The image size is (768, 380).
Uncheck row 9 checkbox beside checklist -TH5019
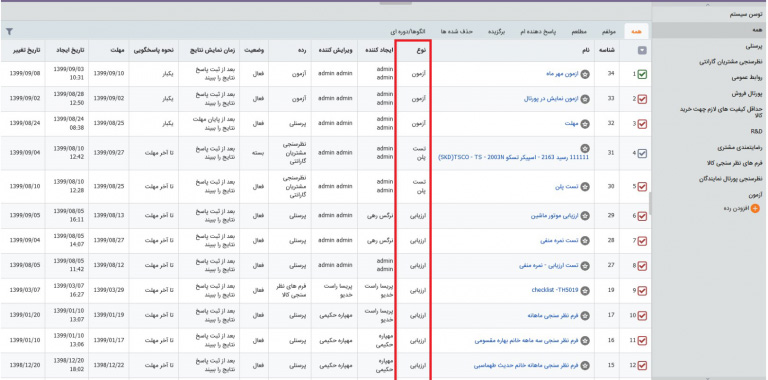tap(642, 290)
